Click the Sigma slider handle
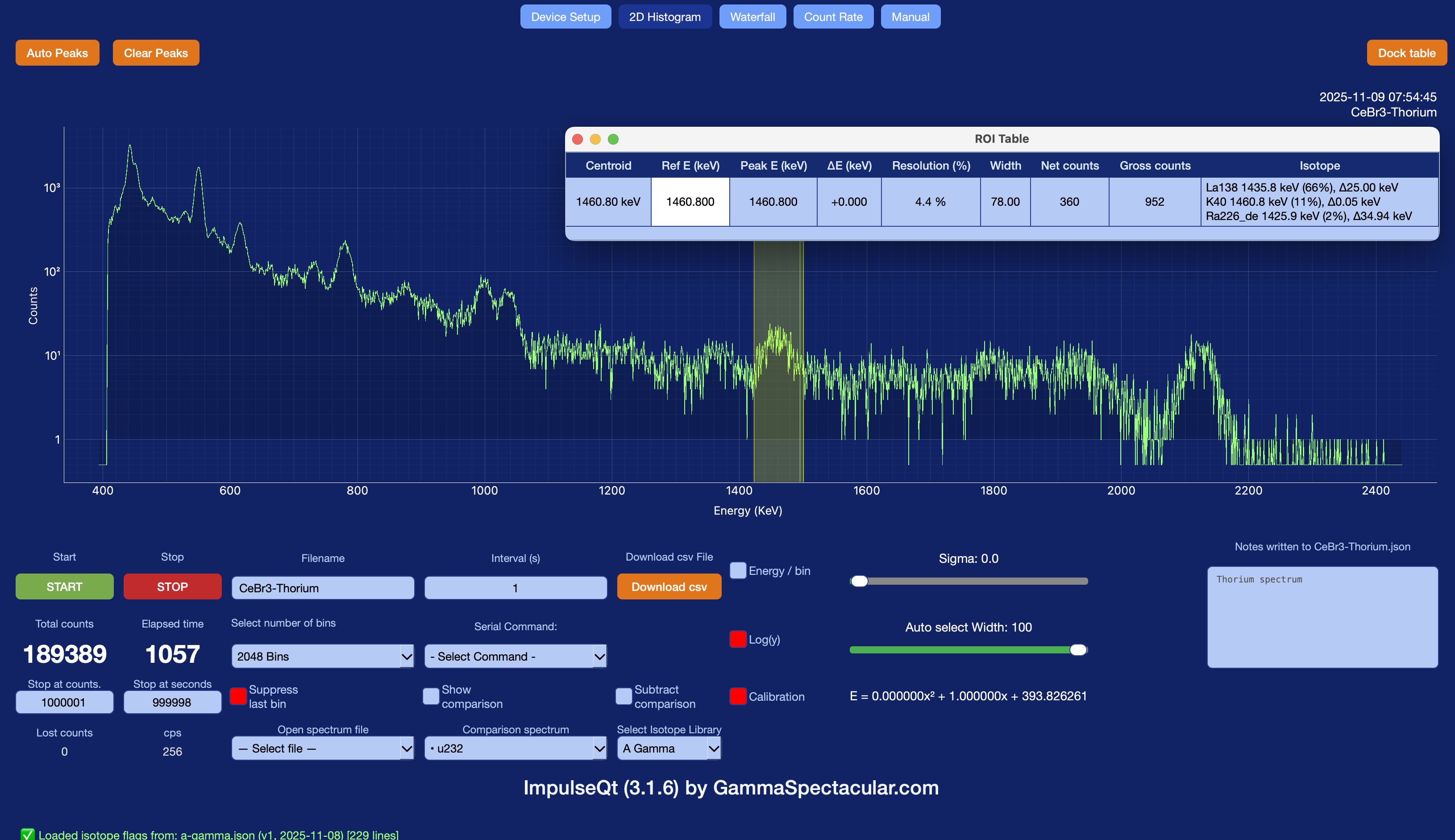This screenshot has height=840, width=1455. tap(859, 581)
